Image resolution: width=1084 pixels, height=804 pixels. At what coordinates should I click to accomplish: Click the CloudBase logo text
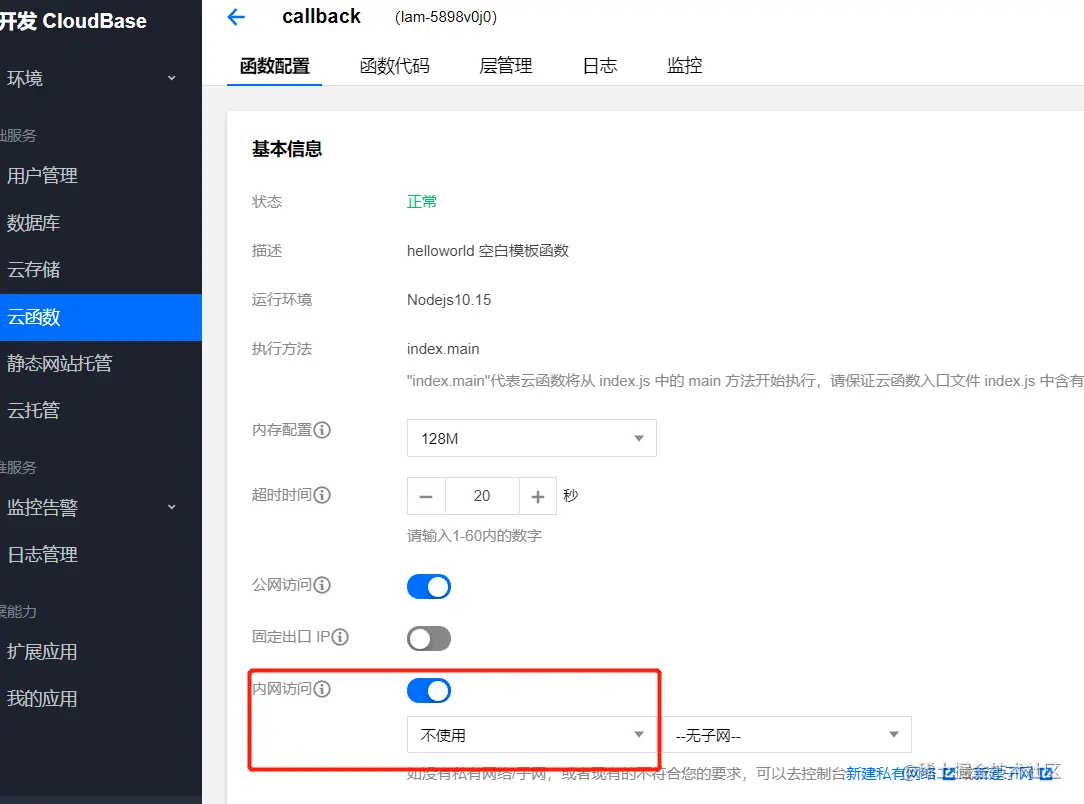pos(73,21)
